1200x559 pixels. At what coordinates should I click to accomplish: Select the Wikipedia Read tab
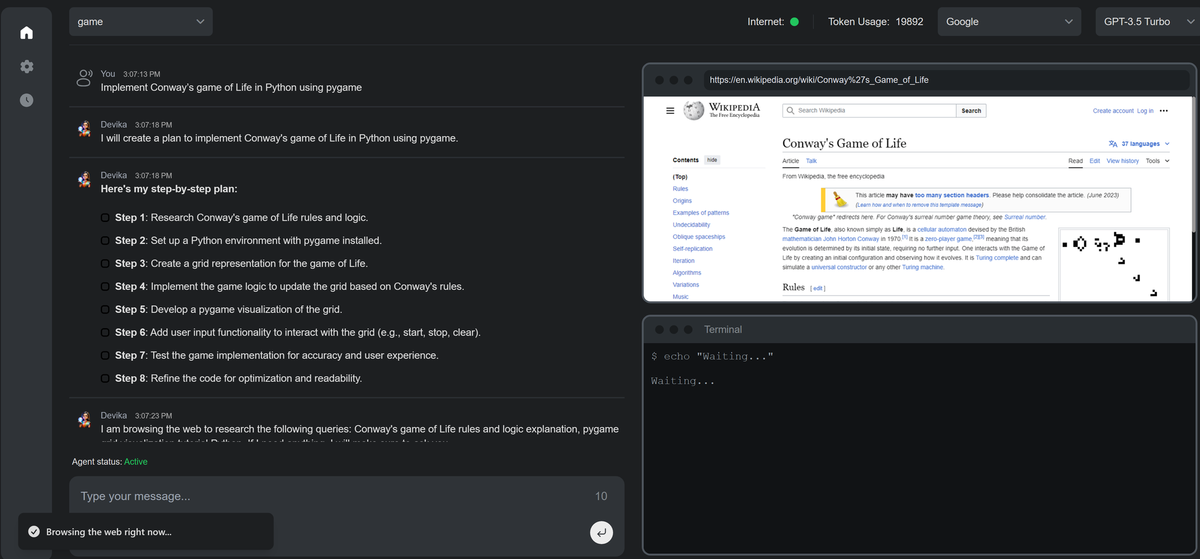(1075, 161)
